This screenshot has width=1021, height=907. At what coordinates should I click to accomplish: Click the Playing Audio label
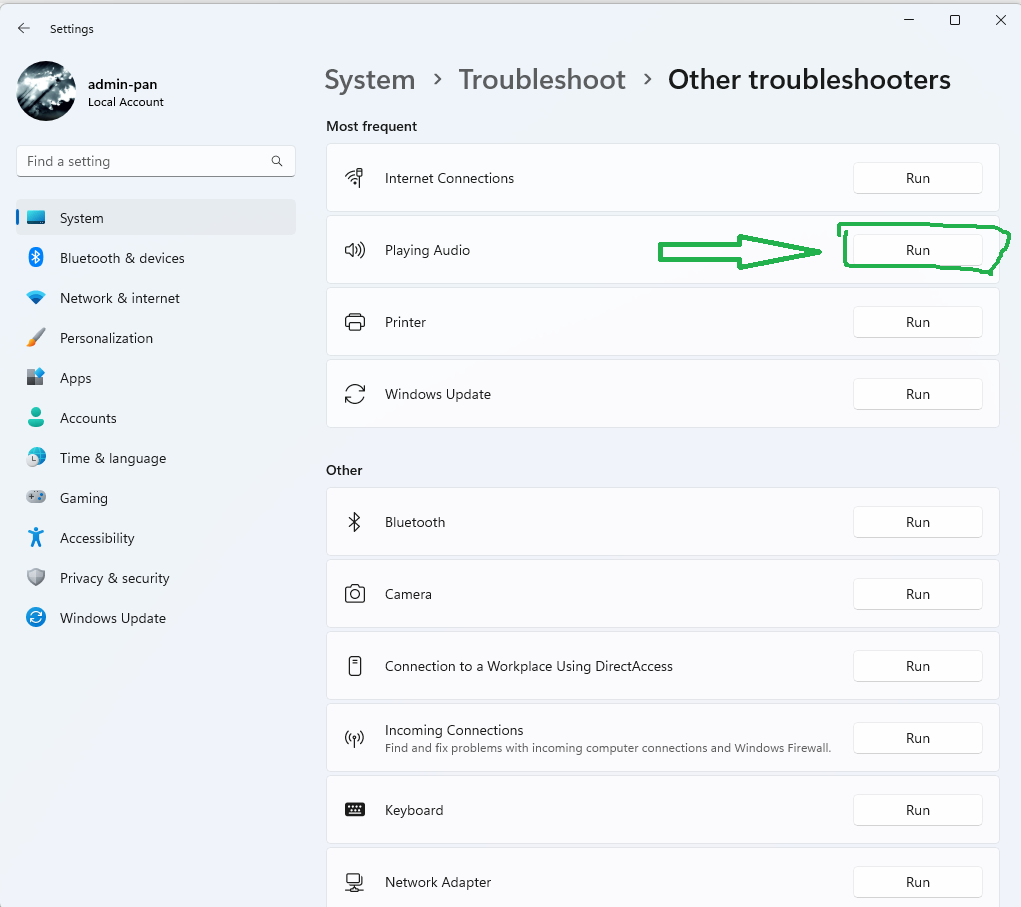427,251
